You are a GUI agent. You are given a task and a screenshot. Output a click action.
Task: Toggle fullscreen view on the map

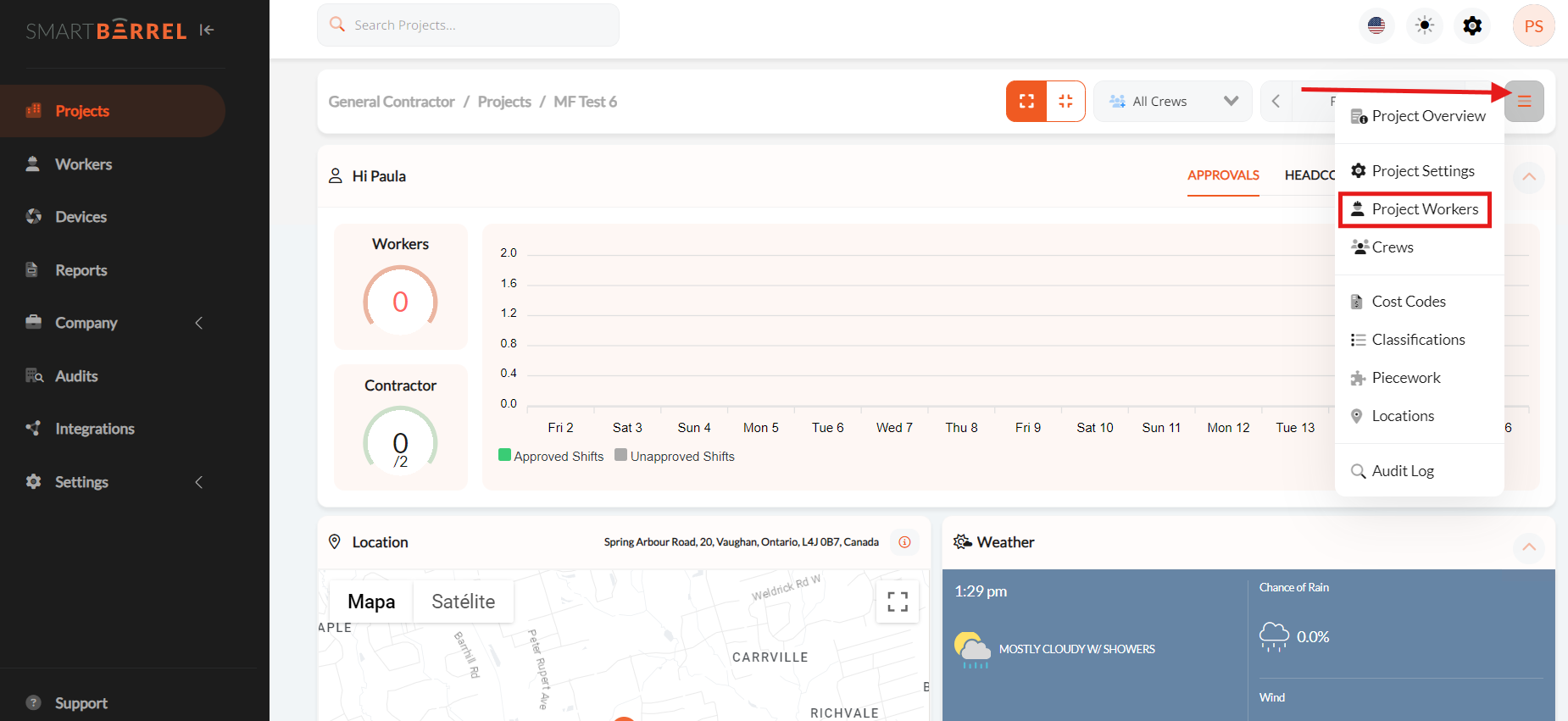(x=898, y=602)
